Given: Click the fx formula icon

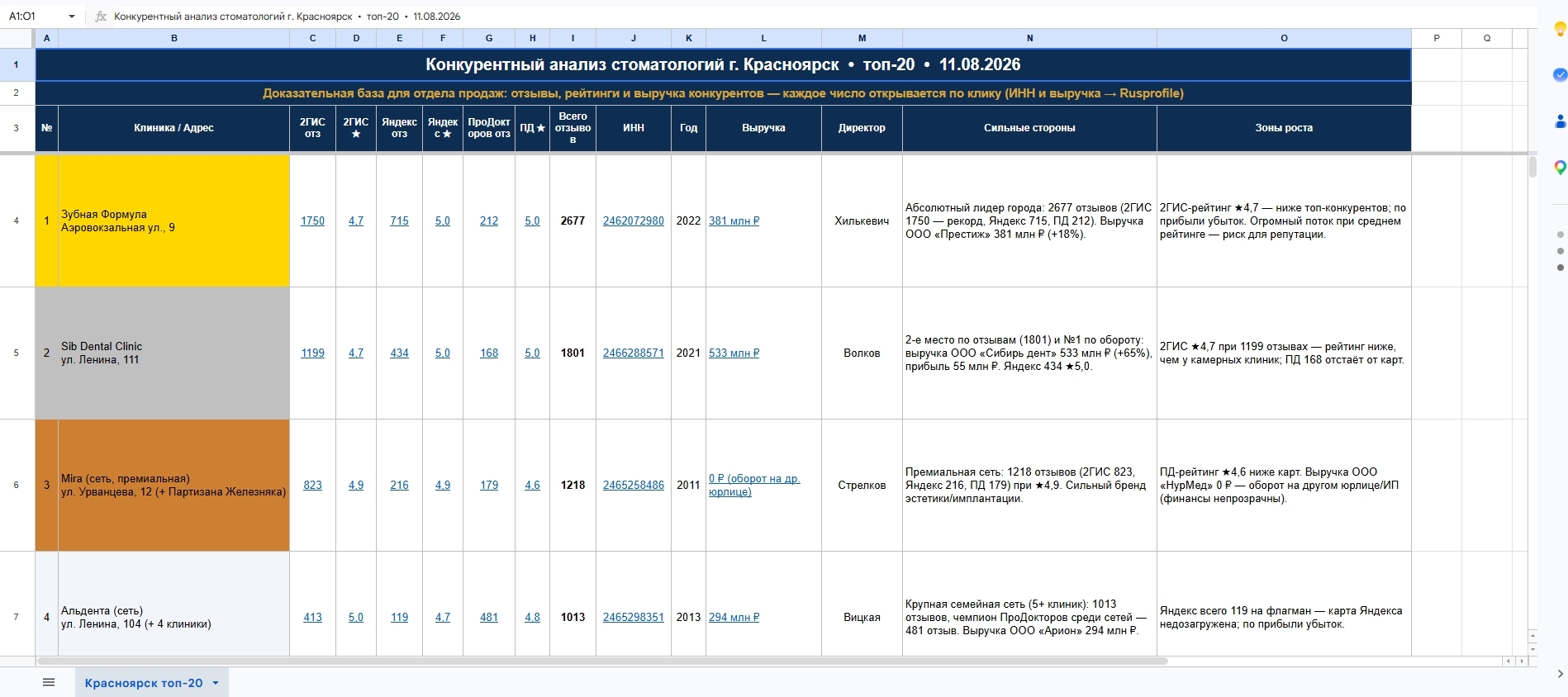Looking at the screenshot, I should 101,17.
